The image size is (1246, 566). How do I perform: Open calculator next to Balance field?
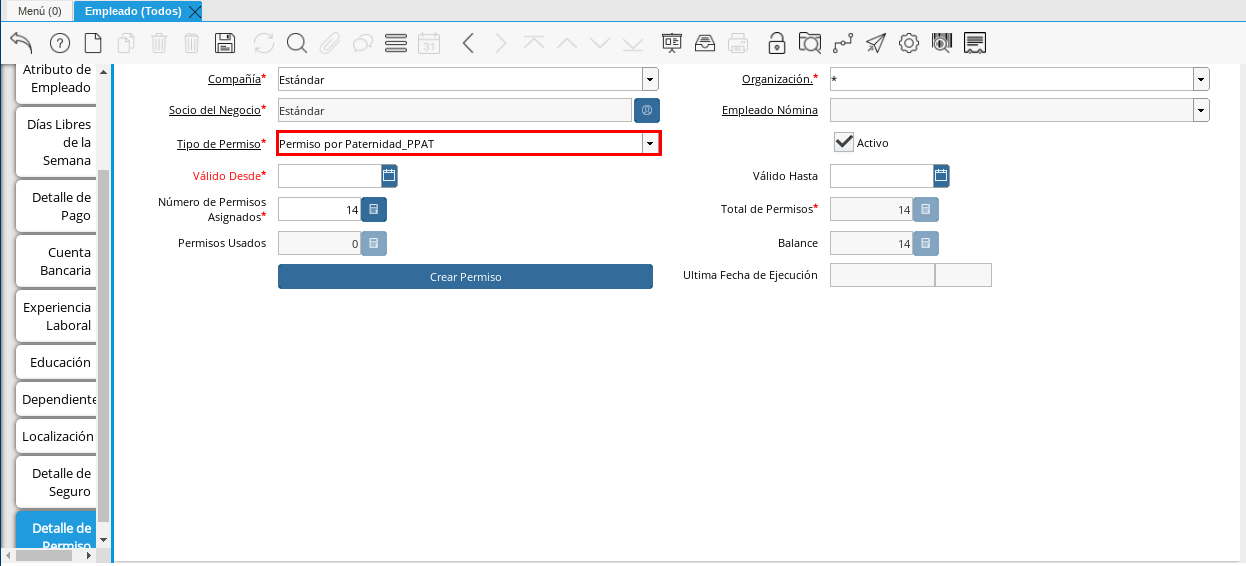tap(926, 243)
